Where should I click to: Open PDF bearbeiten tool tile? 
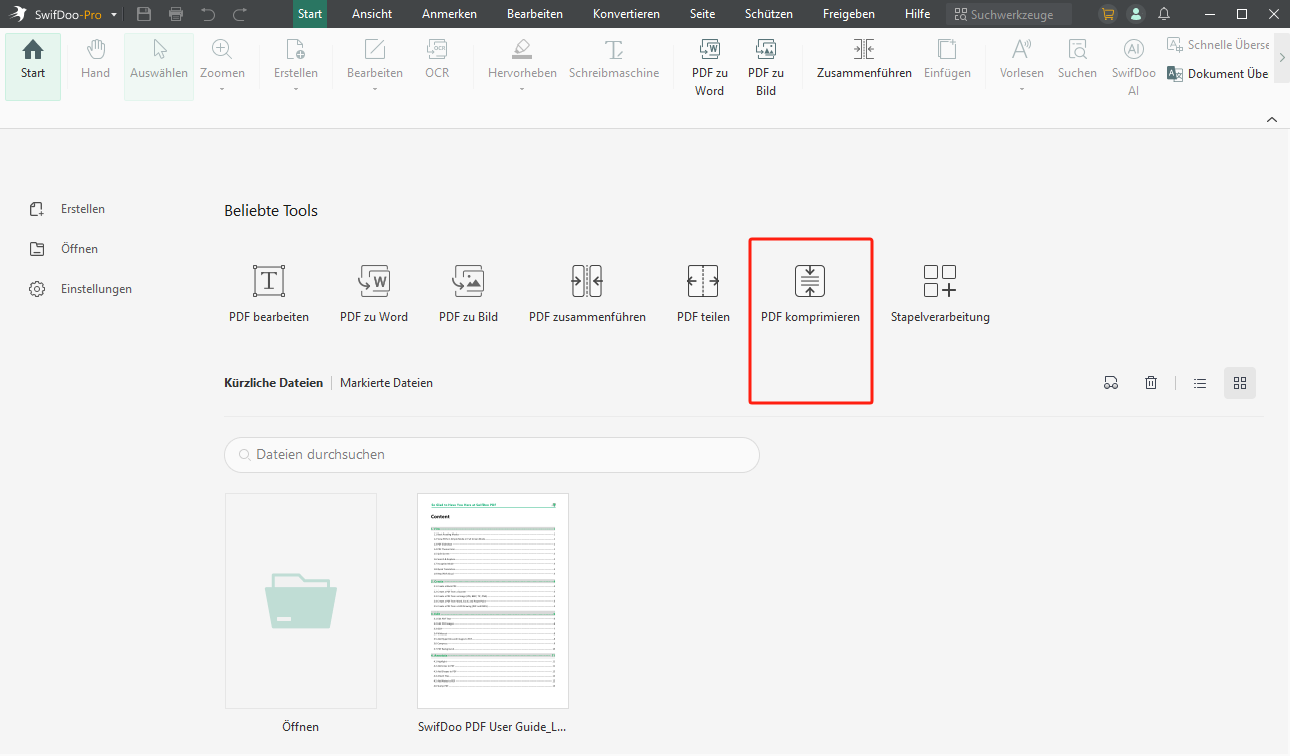(x=269, y=293)
